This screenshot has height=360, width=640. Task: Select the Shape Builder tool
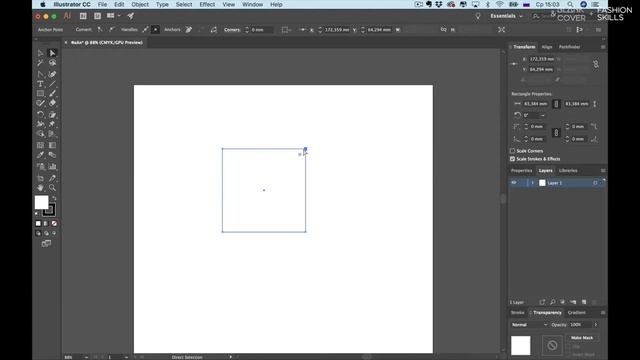click(x=40, y=134)
